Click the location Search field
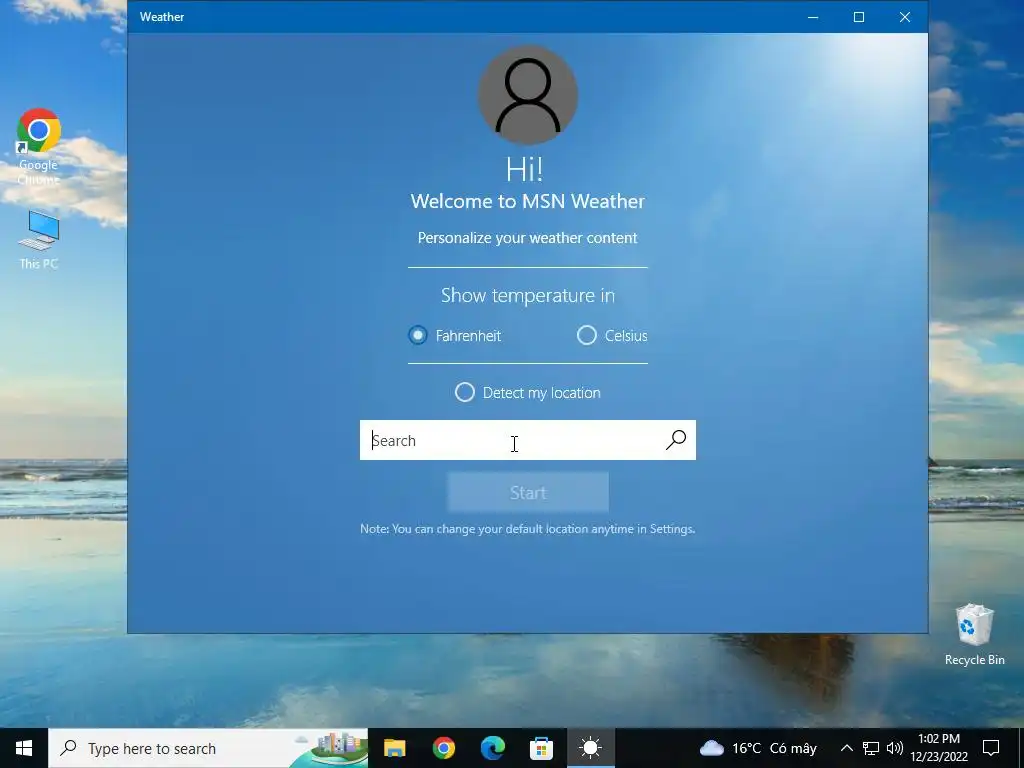 pos(528,440)
